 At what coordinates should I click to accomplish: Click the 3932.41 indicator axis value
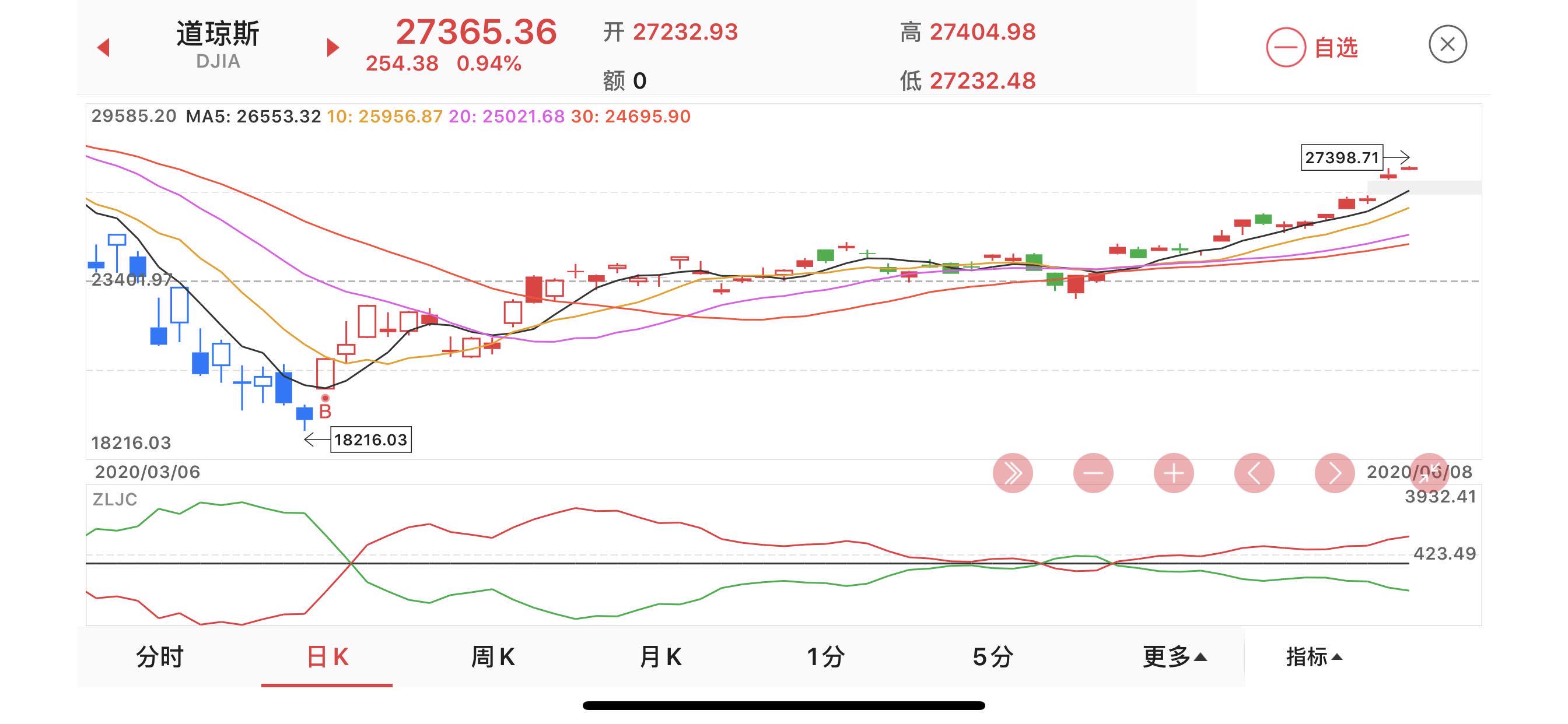point(1440,497)
